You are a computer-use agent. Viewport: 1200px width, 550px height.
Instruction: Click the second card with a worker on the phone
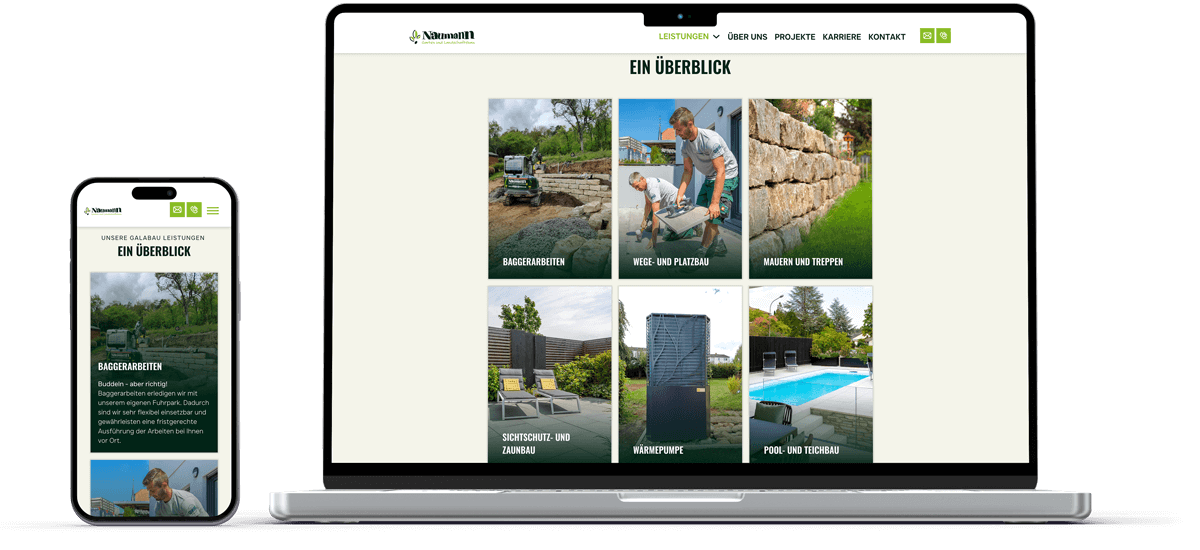pyautogui.click(x=154, y=488)
